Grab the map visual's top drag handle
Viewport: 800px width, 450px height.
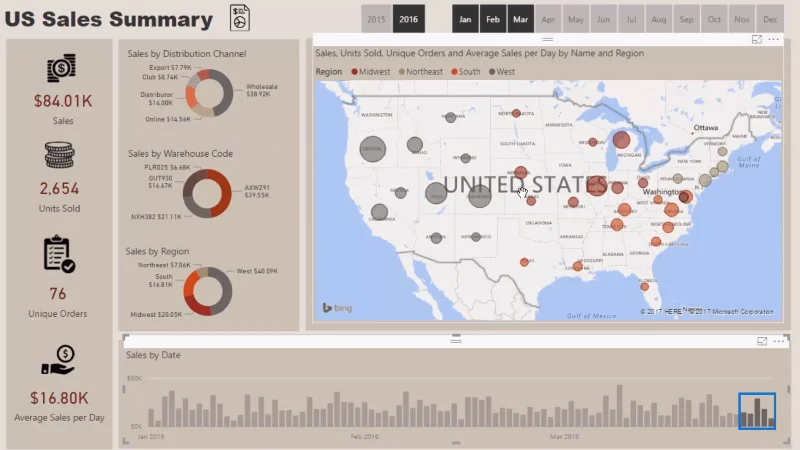pyautogui.click(x=547, y=39)
